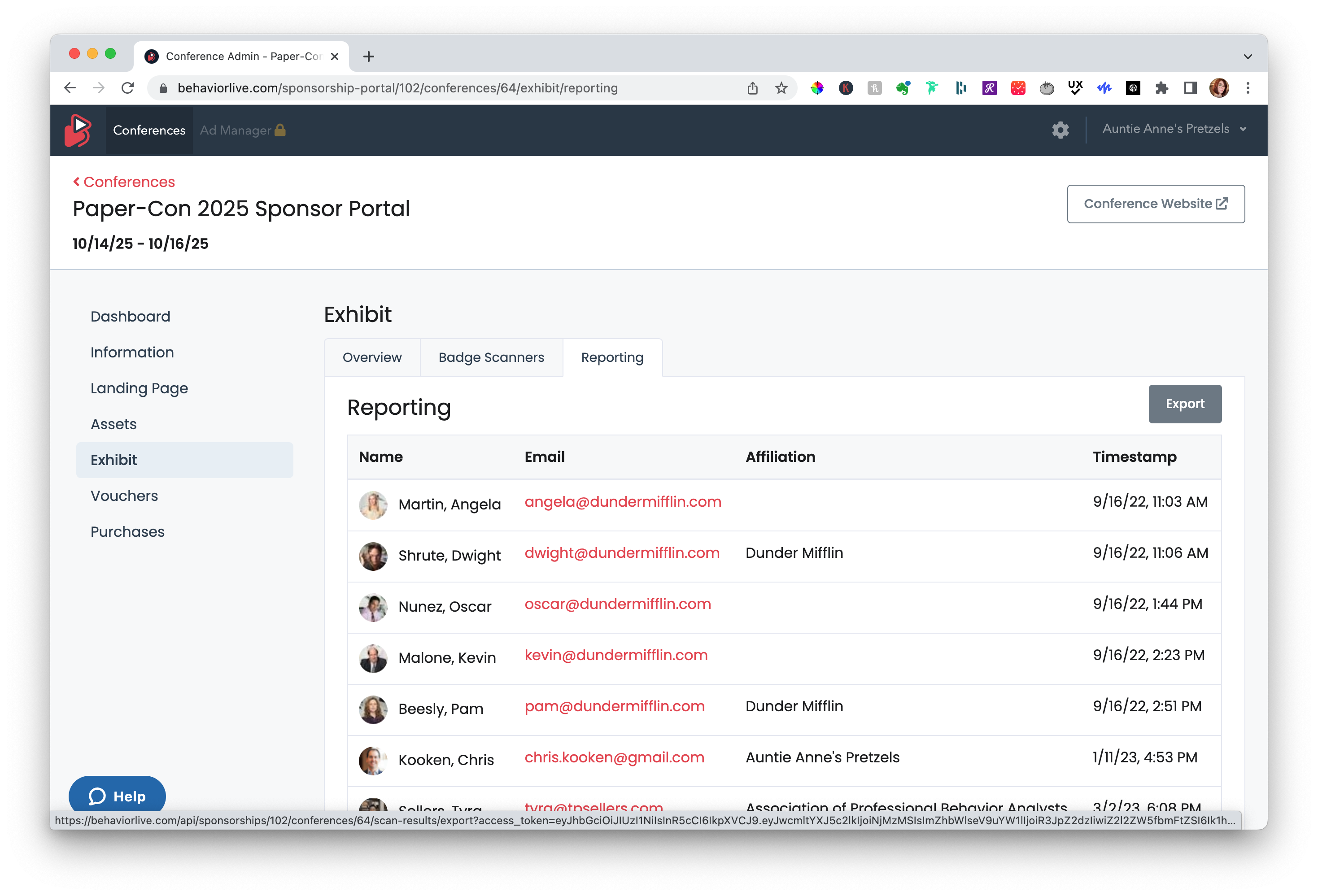Open the Conference Website link button
Image resolution: width=1318 pixels, height=896 pixels.
coord(1155,204)
